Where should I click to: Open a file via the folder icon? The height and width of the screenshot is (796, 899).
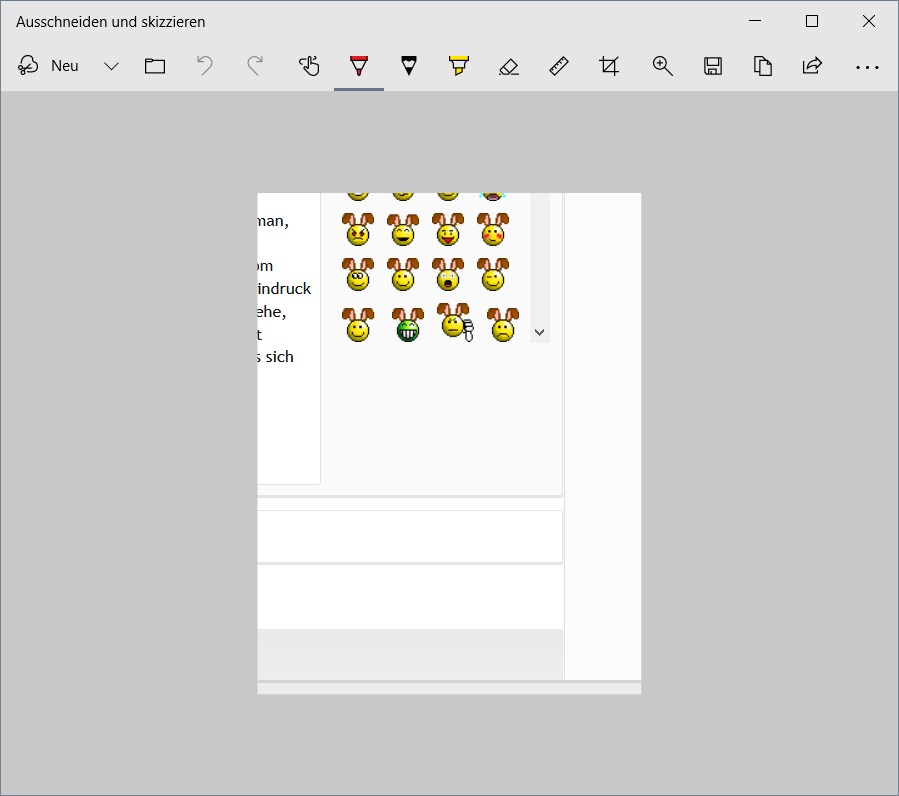point(155,66)
